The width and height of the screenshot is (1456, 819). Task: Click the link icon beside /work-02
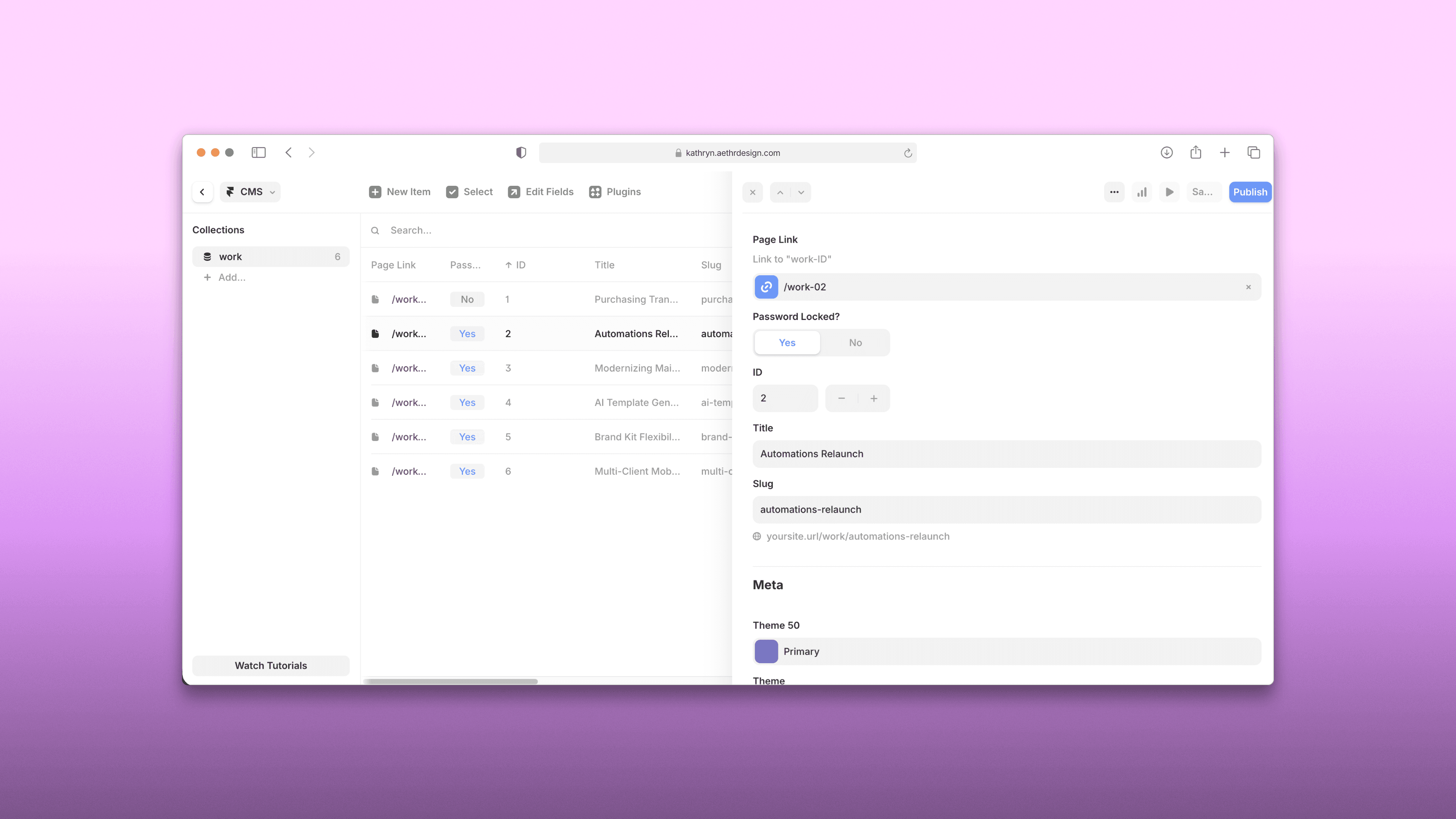(766, 287)
